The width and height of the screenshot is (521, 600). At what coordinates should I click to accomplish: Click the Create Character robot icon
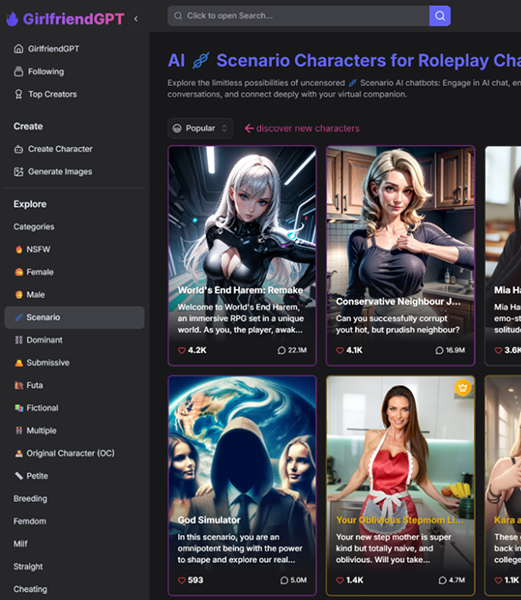(x=18, y=149)
